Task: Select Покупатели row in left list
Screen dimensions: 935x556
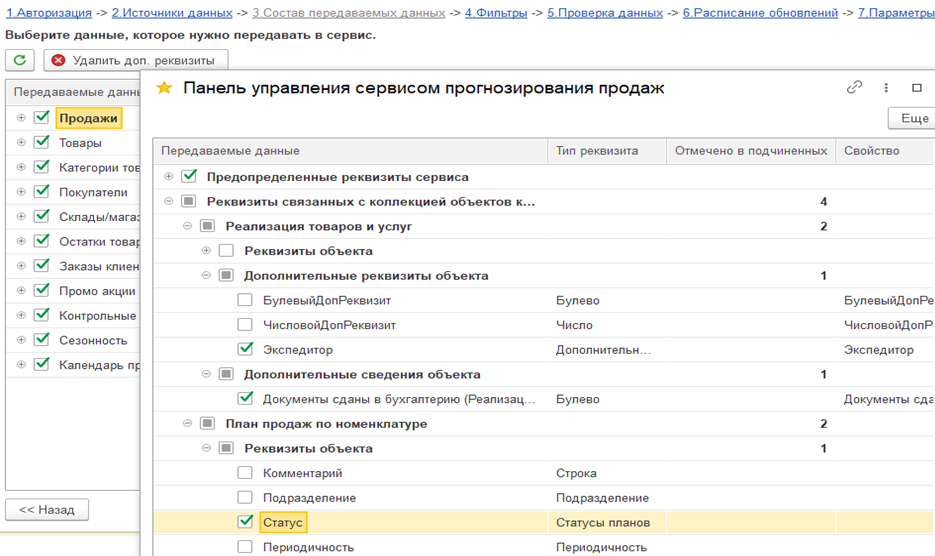Action: point(93,192)
